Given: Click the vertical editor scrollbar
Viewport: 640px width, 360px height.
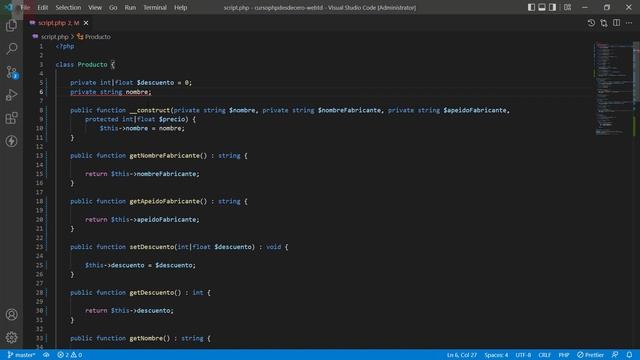Looking at the screenshot, I should 636,194.
